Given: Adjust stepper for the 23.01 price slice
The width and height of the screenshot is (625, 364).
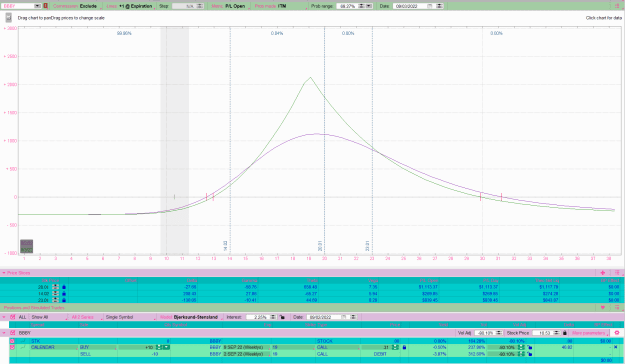Looking at the screenshot, I should [x=56, y=300].
